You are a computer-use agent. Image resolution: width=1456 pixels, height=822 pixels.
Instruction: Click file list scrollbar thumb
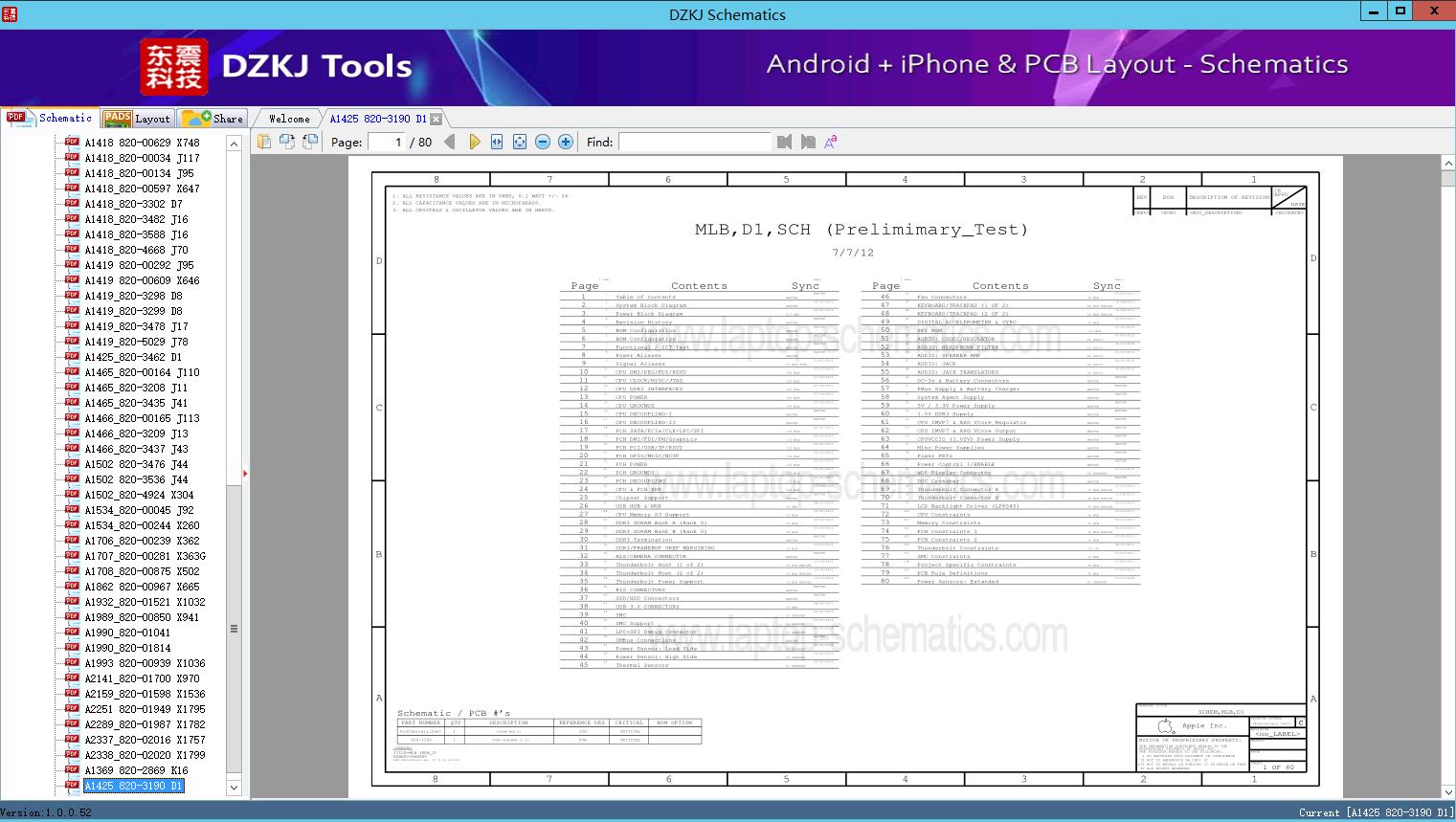(234, 629)
